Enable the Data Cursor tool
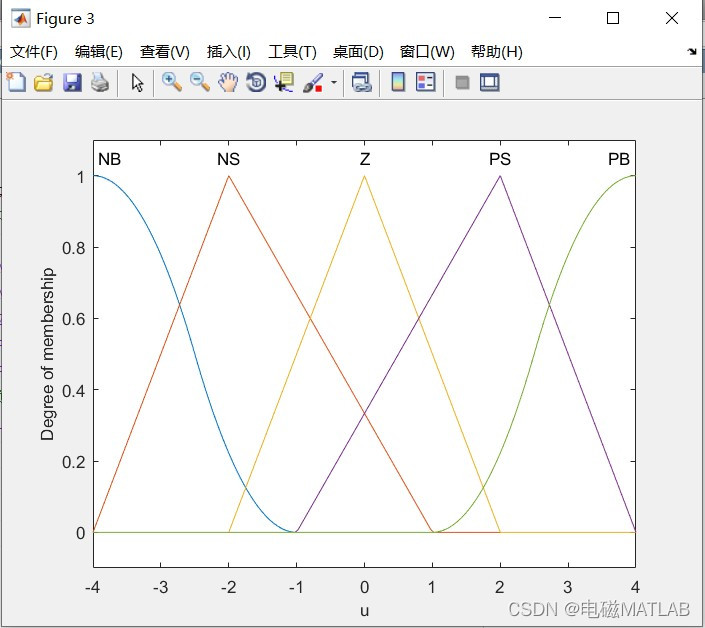This screenshot has width=705, height=628. 284,83
